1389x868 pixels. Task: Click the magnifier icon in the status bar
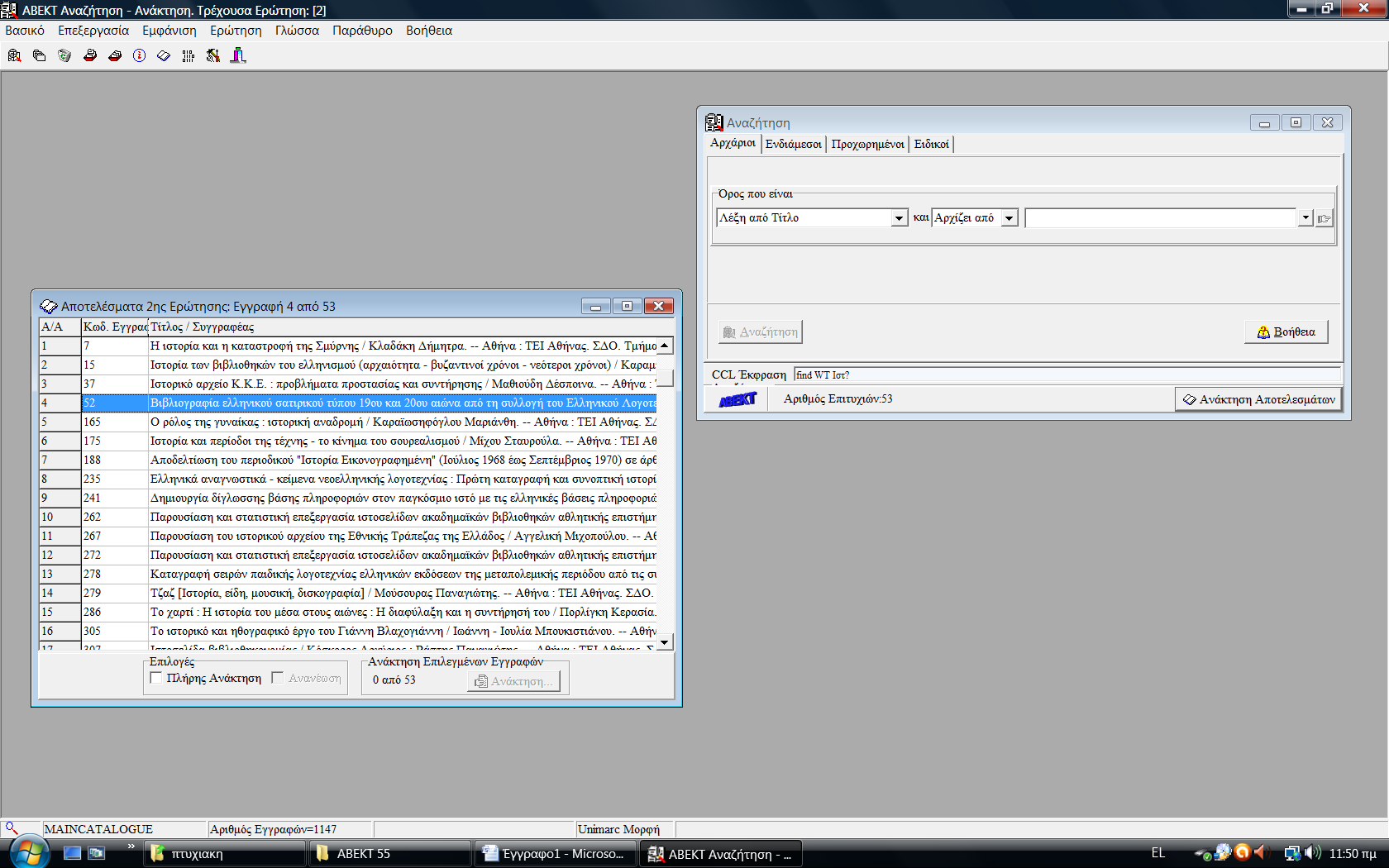[x=12, y=827]
